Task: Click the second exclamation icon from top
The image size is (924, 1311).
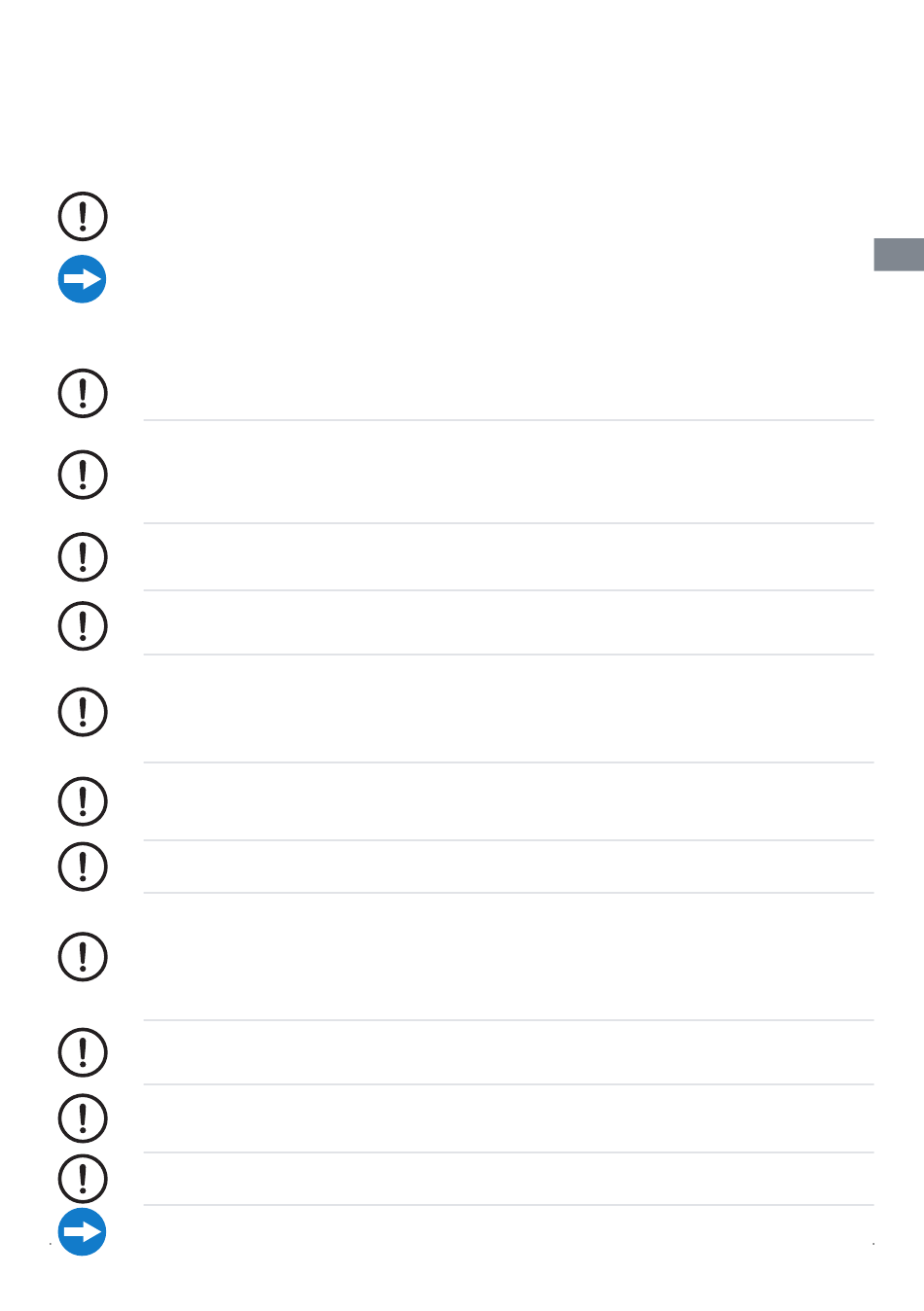Action: pos(83,393)
